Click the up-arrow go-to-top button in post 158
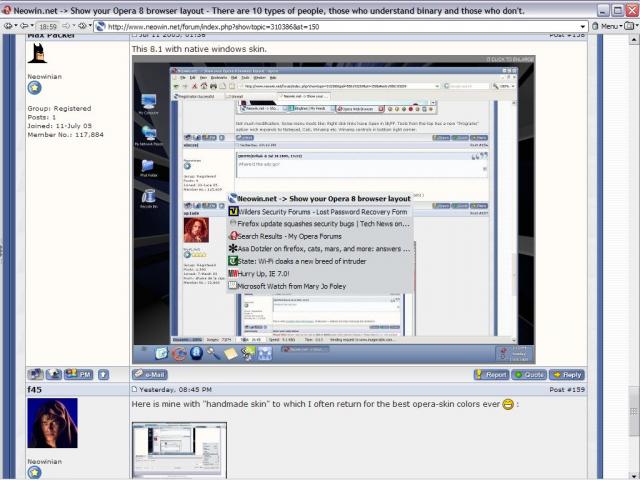 (x=103, y=374)
